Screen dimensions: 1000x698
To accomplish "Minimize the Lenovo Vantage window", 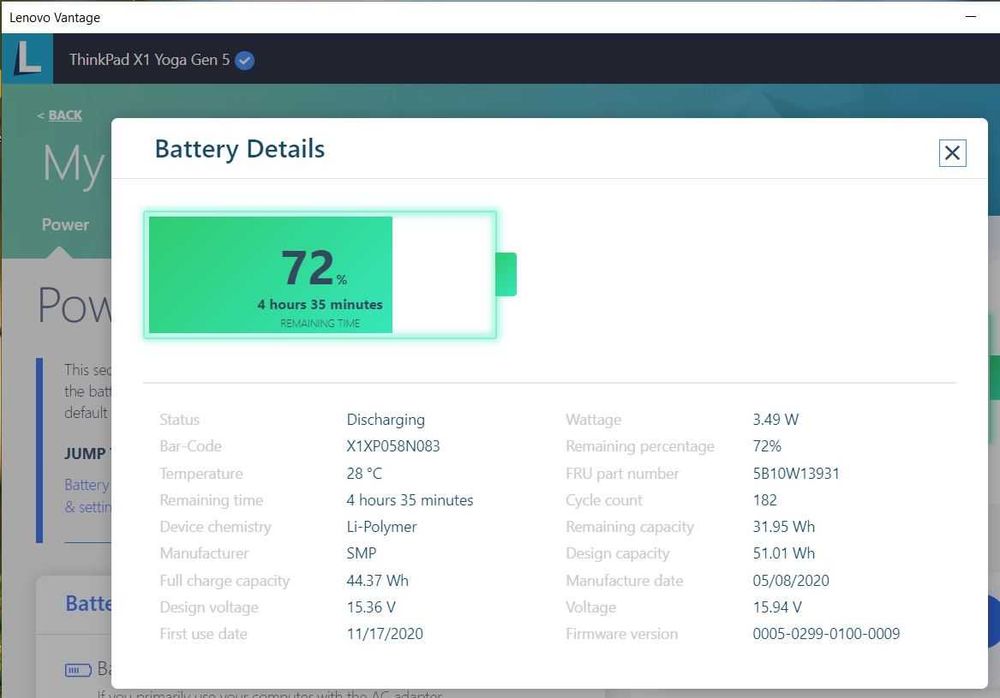I will pyautogui.click(x=971, y=17).
